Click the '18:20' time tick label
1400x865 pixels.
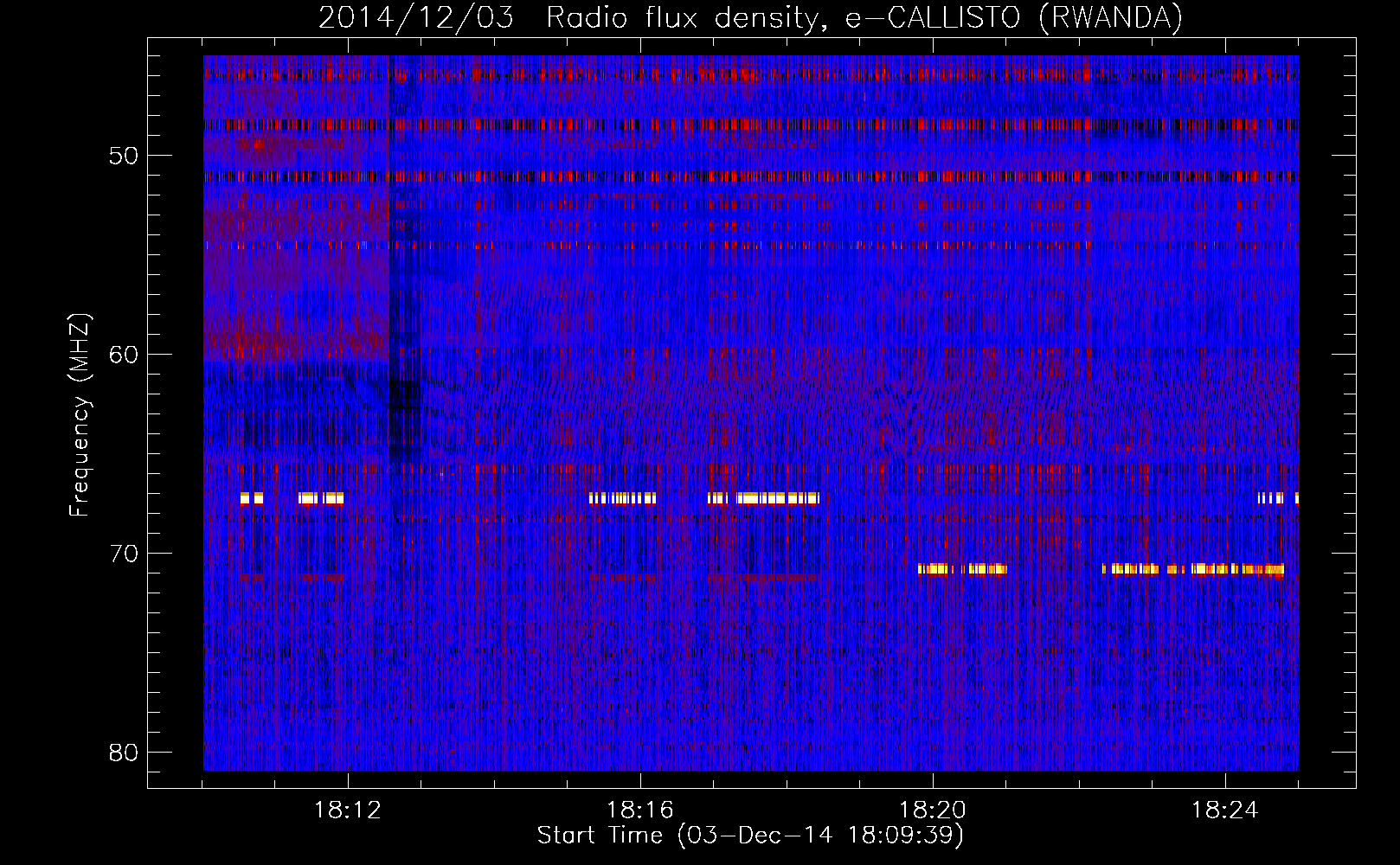933,811
